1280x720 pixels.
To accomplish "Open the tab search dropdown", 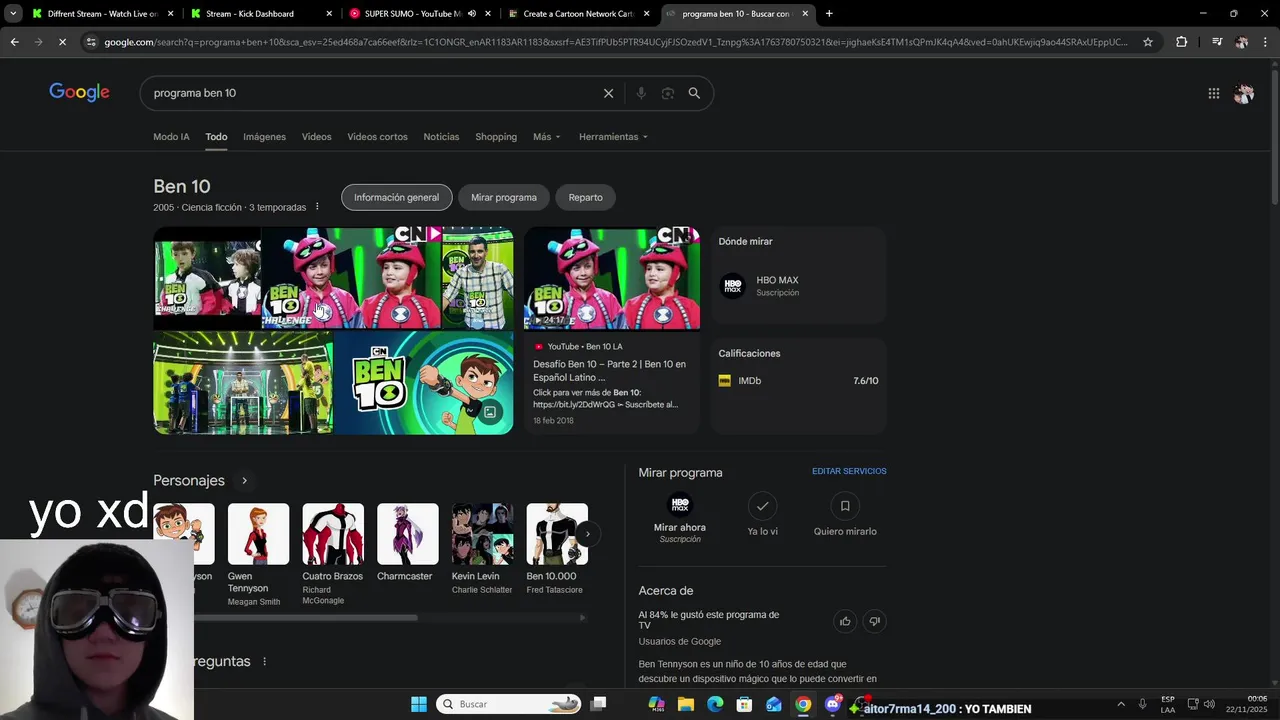I will tap(13, 14).
